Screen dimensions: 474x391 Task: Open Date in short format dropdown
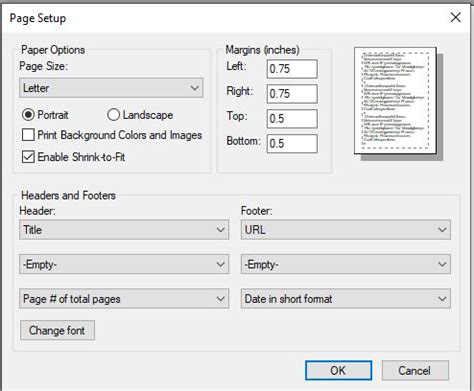346,299
